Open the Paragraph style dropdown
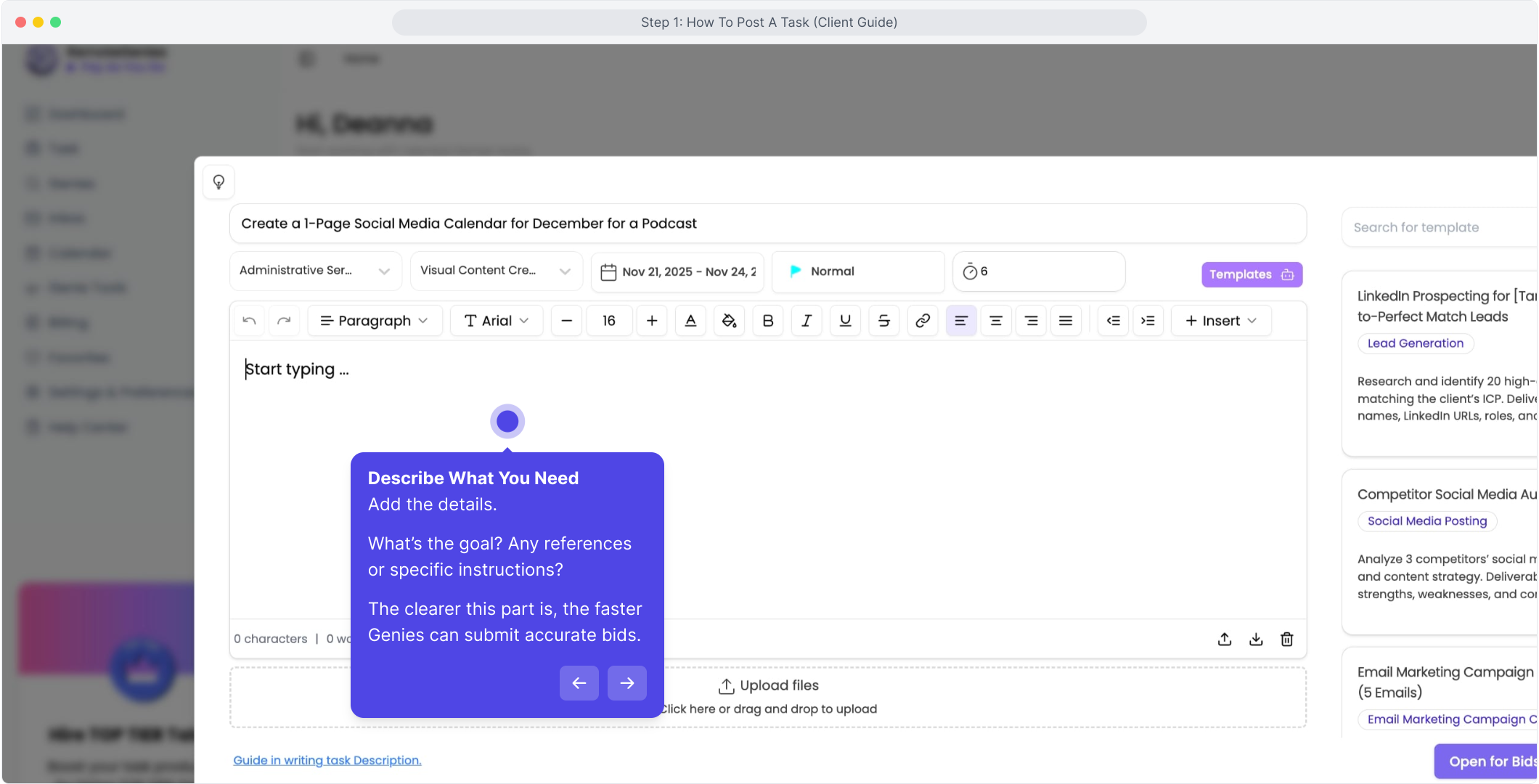Image resolution: width=1539 pixels, height=784 pixels. pyautogui.click(x=375, y=321)
